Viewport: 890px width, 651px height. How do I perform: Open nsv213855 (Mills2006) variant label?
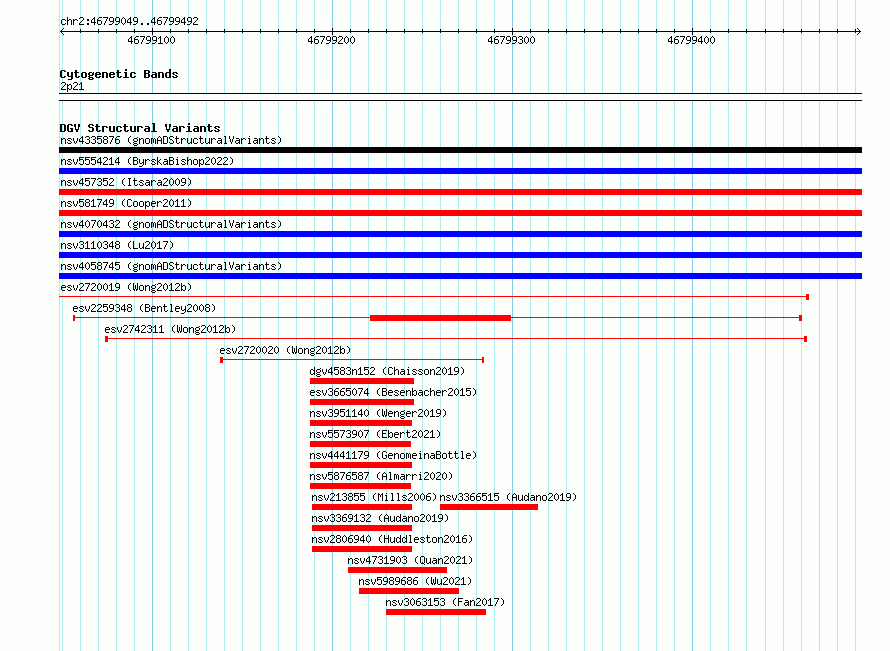pyautogui.click(x=375, y=497)
